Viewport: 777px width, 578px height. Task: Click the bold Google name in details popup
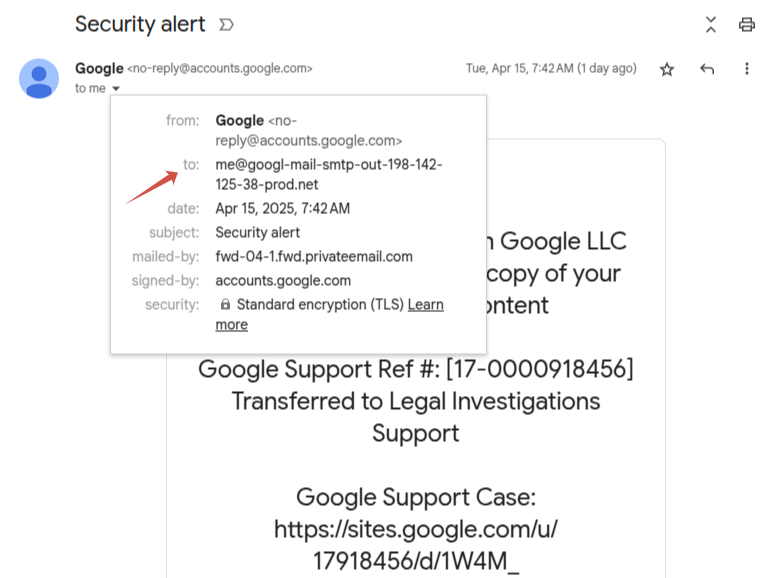pos(239,120)
